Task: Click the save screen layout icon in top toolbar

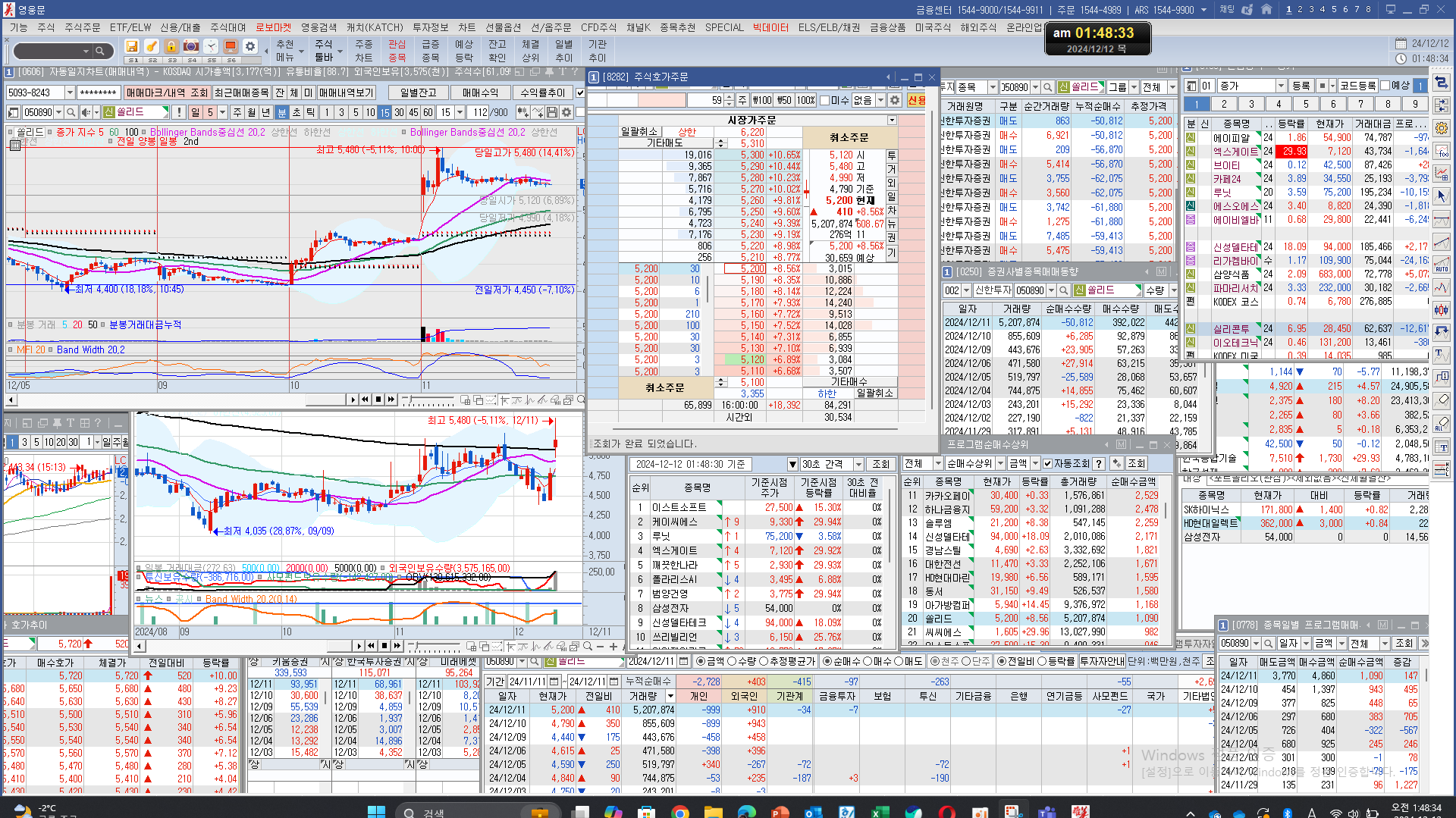Action: coord(132,47)
